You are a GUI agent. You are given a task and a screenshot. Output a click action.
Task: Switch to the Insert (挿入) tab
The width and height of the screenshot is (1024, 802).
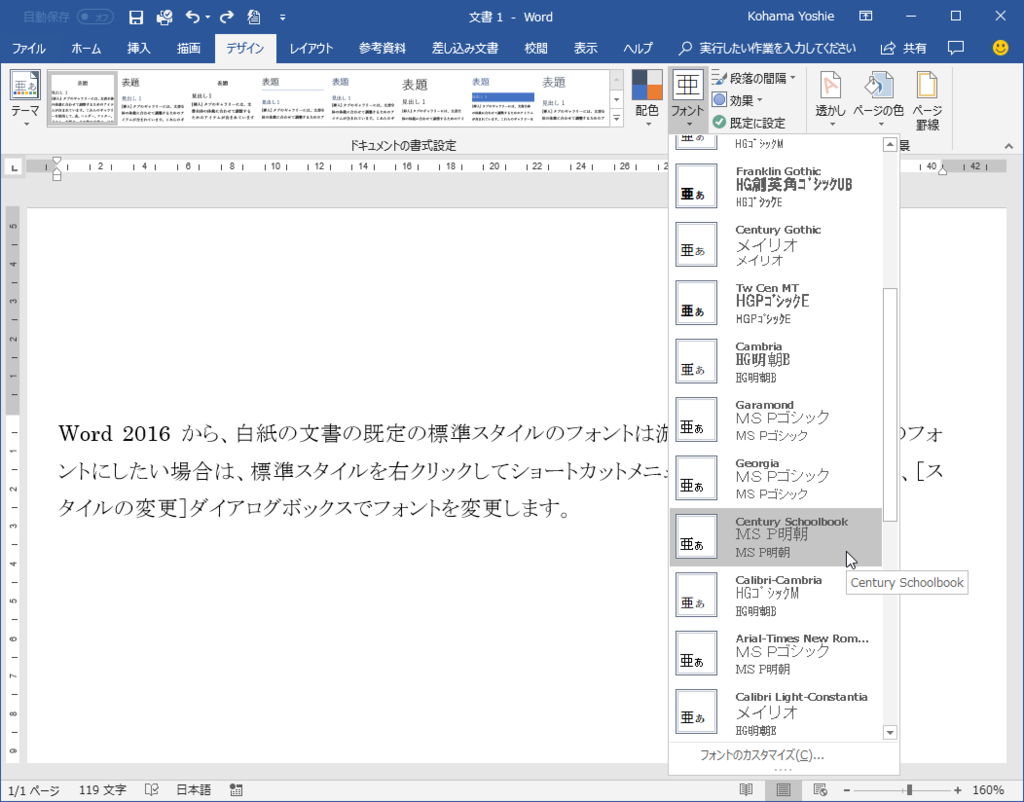[x=138, y=48]
